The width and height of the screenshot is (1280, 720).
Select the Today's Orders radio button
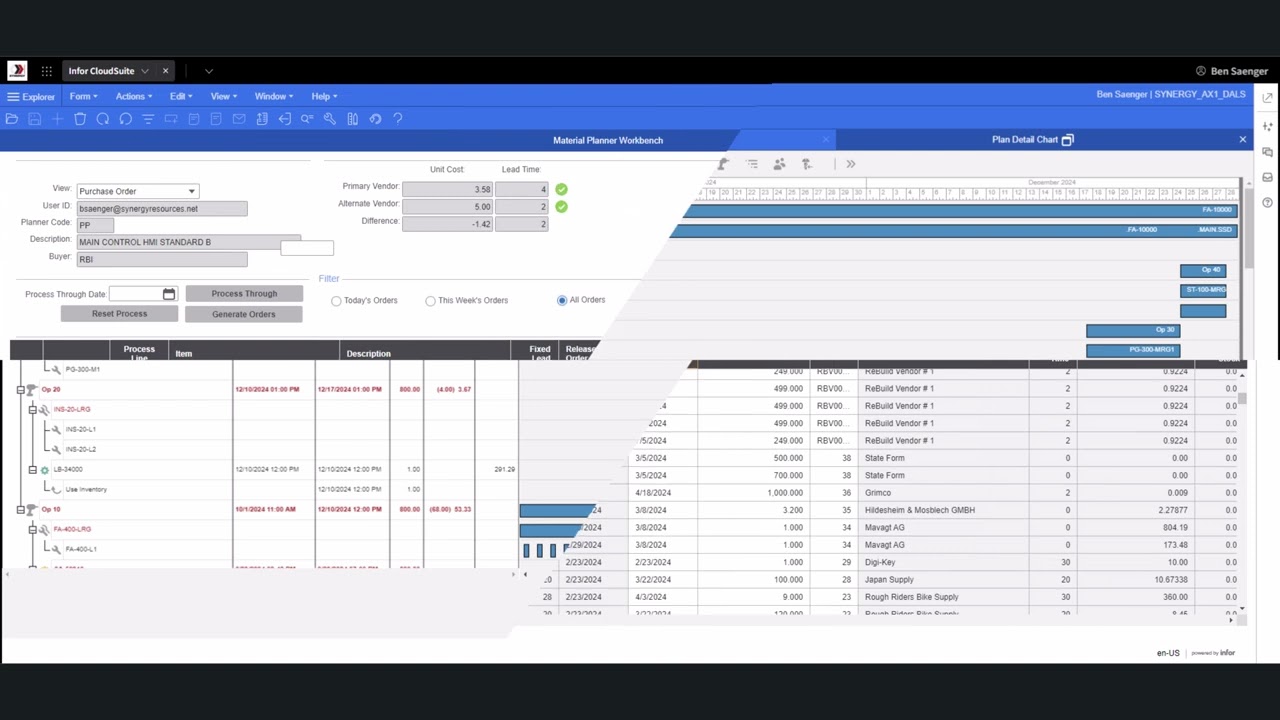click(x=336, y=301)
